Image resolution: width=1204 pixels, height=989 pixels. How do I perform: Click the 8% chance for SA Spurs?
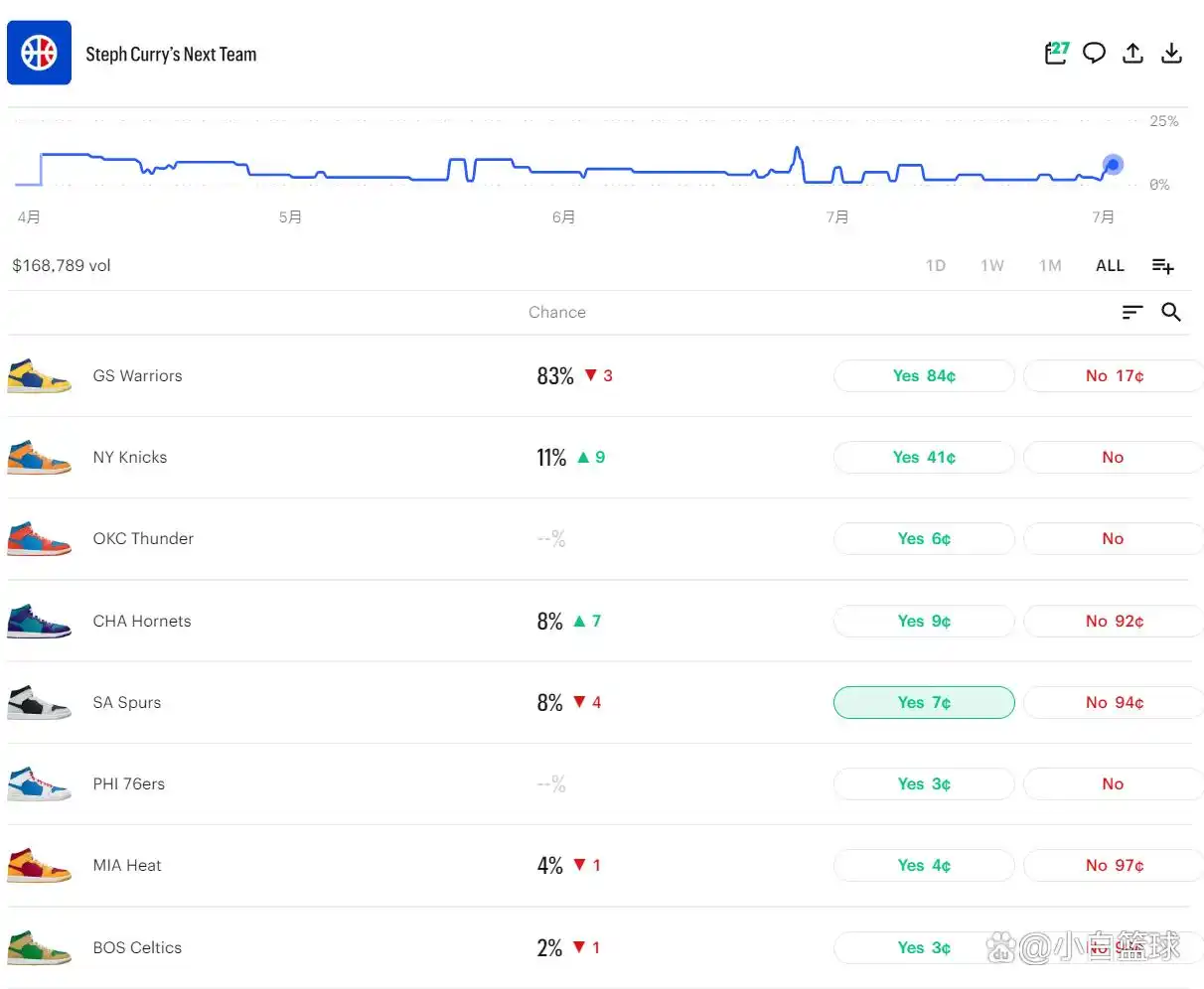pyautogui.click(x=550, y=702)
